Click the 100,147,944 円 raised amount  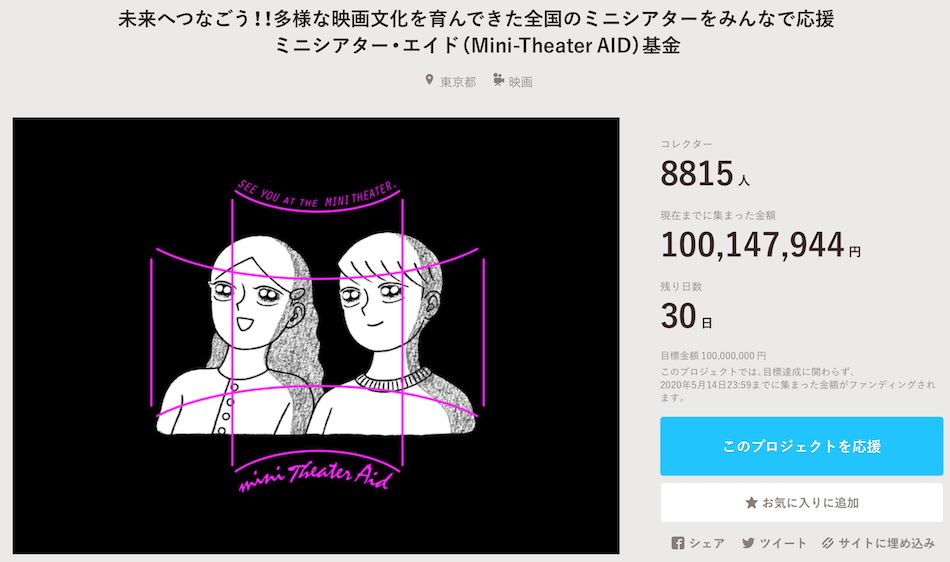pos(760,245)
